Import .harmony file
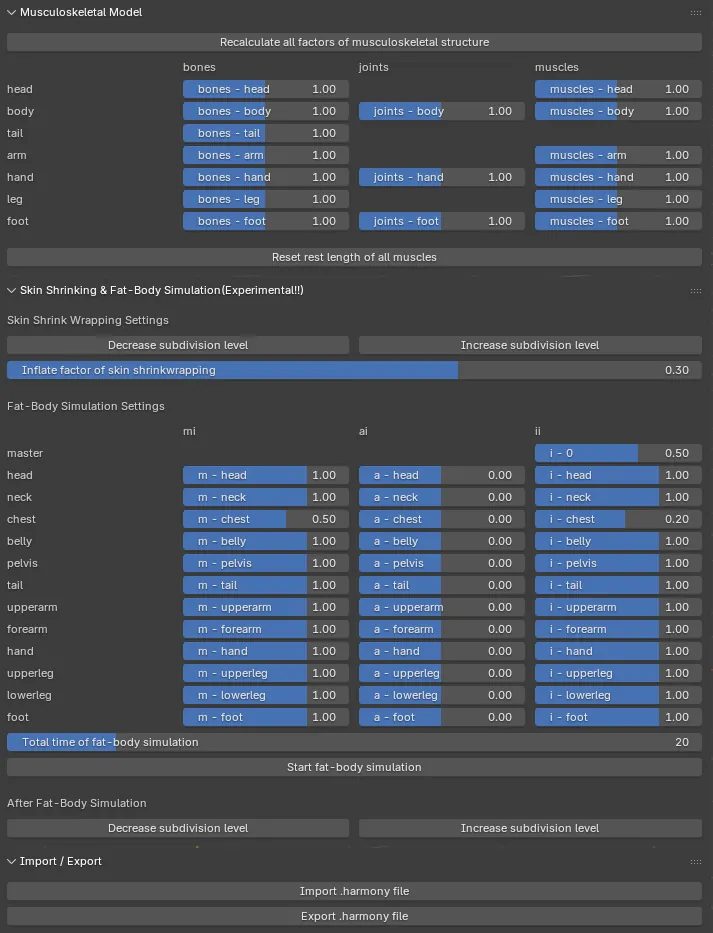This screenshot has height=933, width=713. [354, 891]
